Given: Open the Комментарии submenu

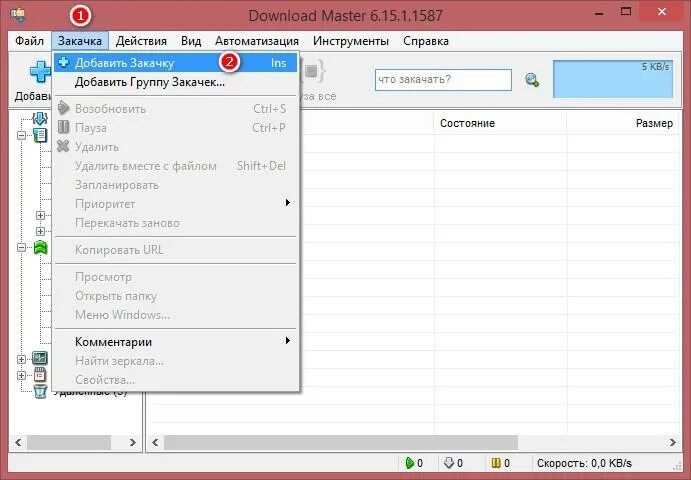Looking at the screenshot, I should pos(175,342).
